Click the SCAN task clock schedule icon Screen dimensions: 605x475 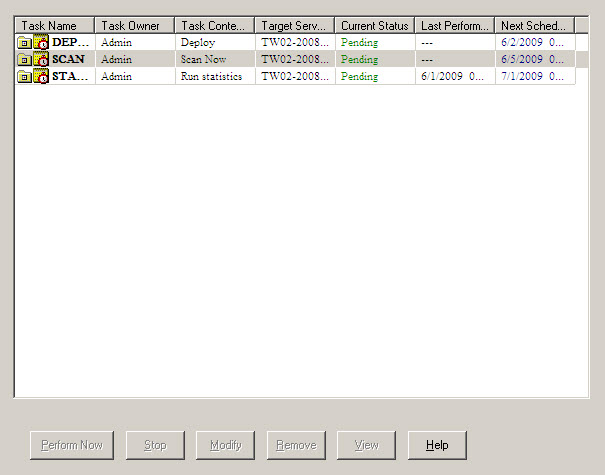point(41,60)
